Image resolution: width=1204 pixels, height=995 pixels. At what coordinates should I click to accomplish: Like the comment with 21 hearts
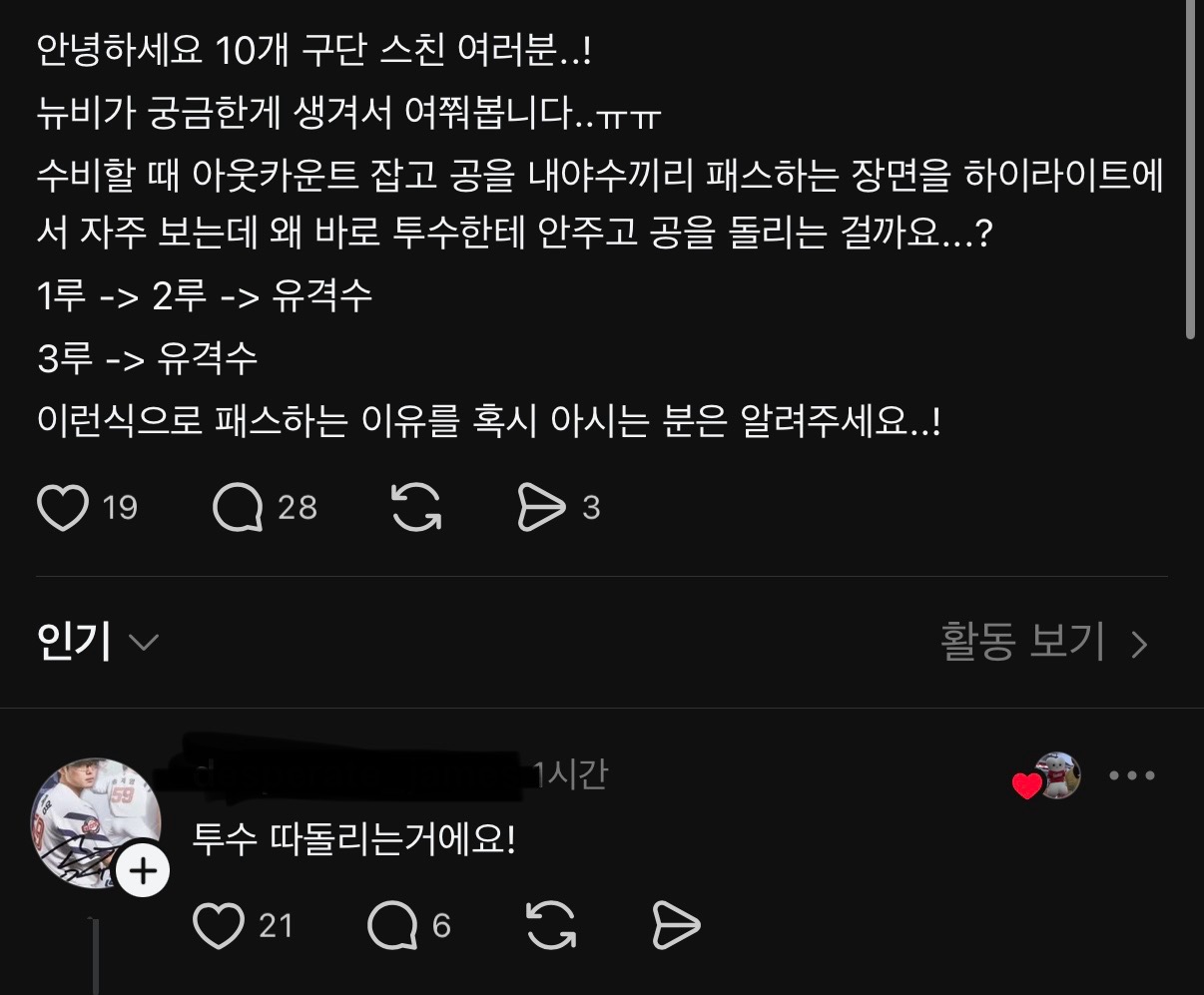pos(218,925)
